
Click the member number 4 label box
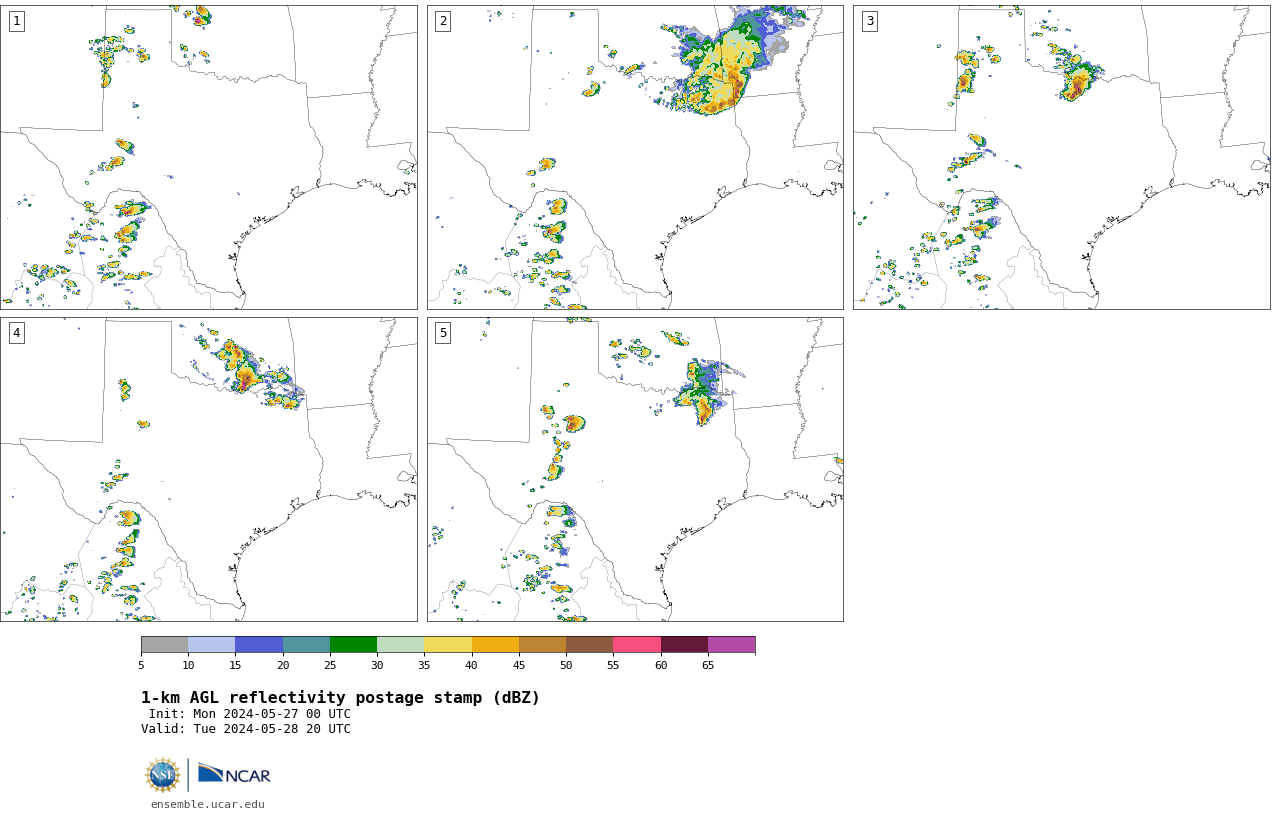tap(16, 333)
